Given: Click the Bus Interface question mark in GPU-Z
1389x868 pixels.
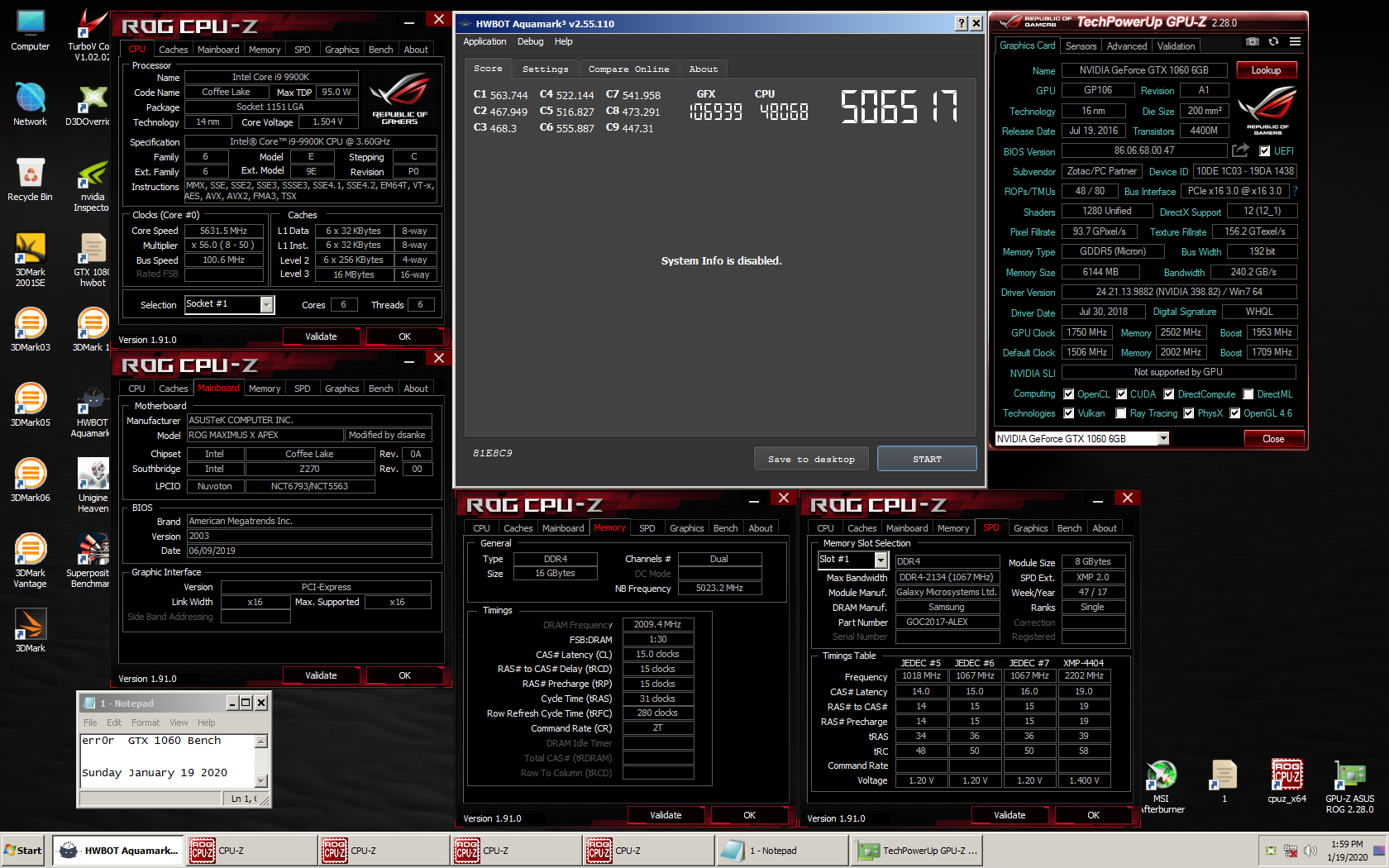Looking at the screenshot, I should [x=1295, y=191].
